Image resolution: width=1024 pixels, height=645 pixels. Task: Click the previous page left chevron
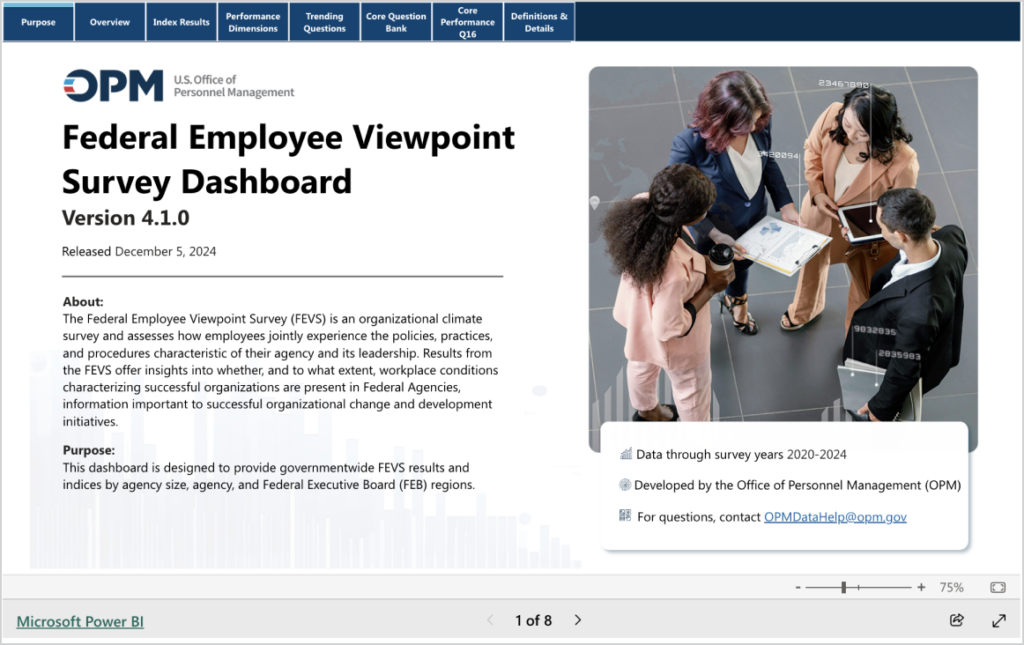(490, 620)
